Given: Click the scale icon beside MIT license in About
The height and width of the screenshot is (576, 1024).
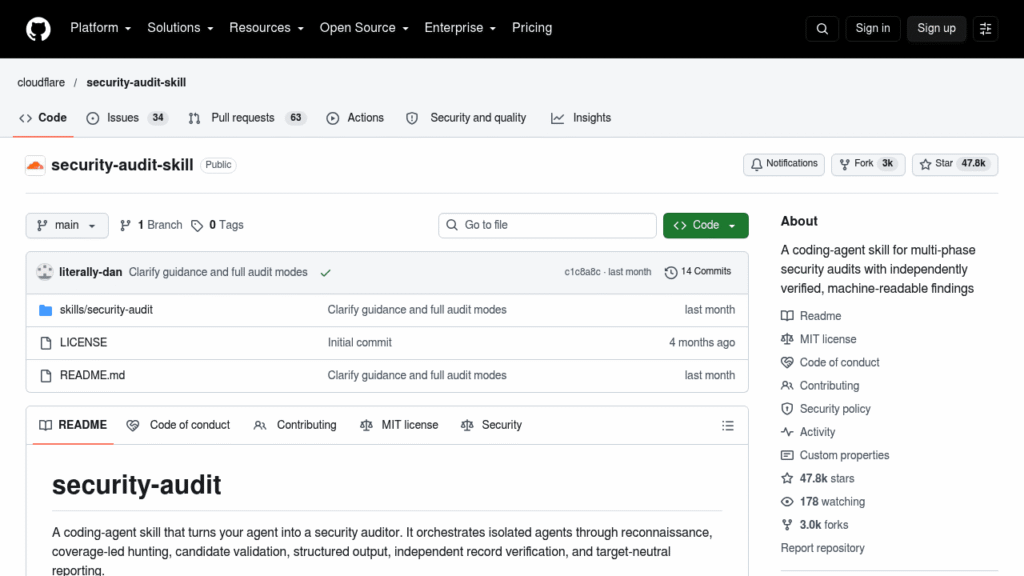Looking at the screenshot, I should point(787,339).
